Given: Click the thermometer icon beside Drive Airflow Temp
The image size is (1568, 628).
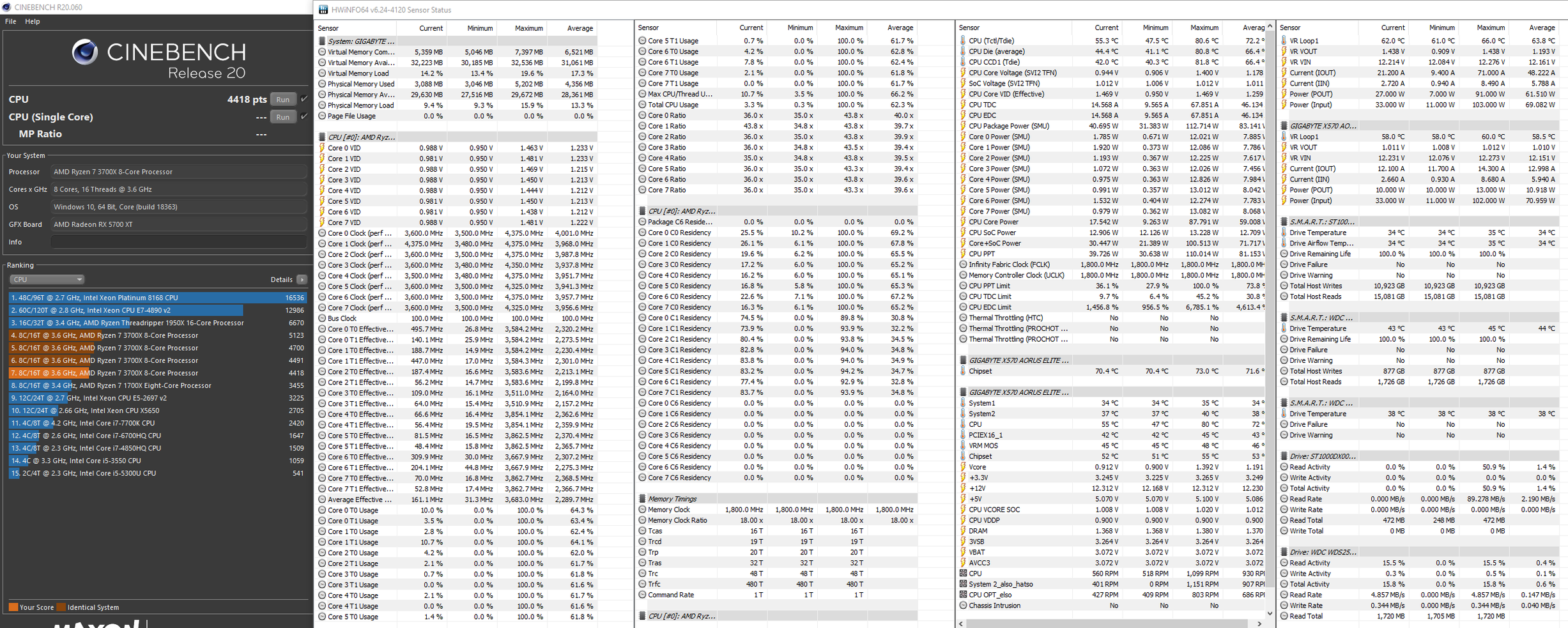Looking at the screenshot, I should tap(1284, 243).
